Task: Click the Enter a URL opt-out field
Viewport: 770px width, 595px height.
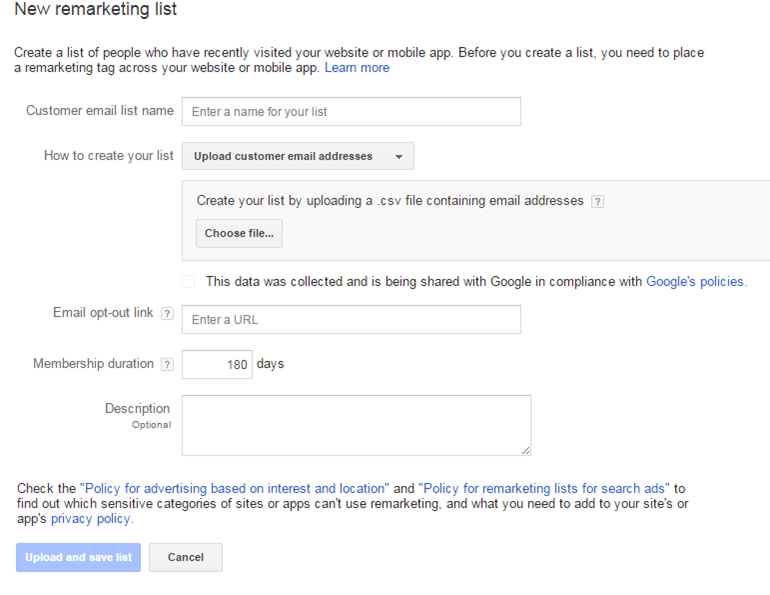Action: pos(351,320)
